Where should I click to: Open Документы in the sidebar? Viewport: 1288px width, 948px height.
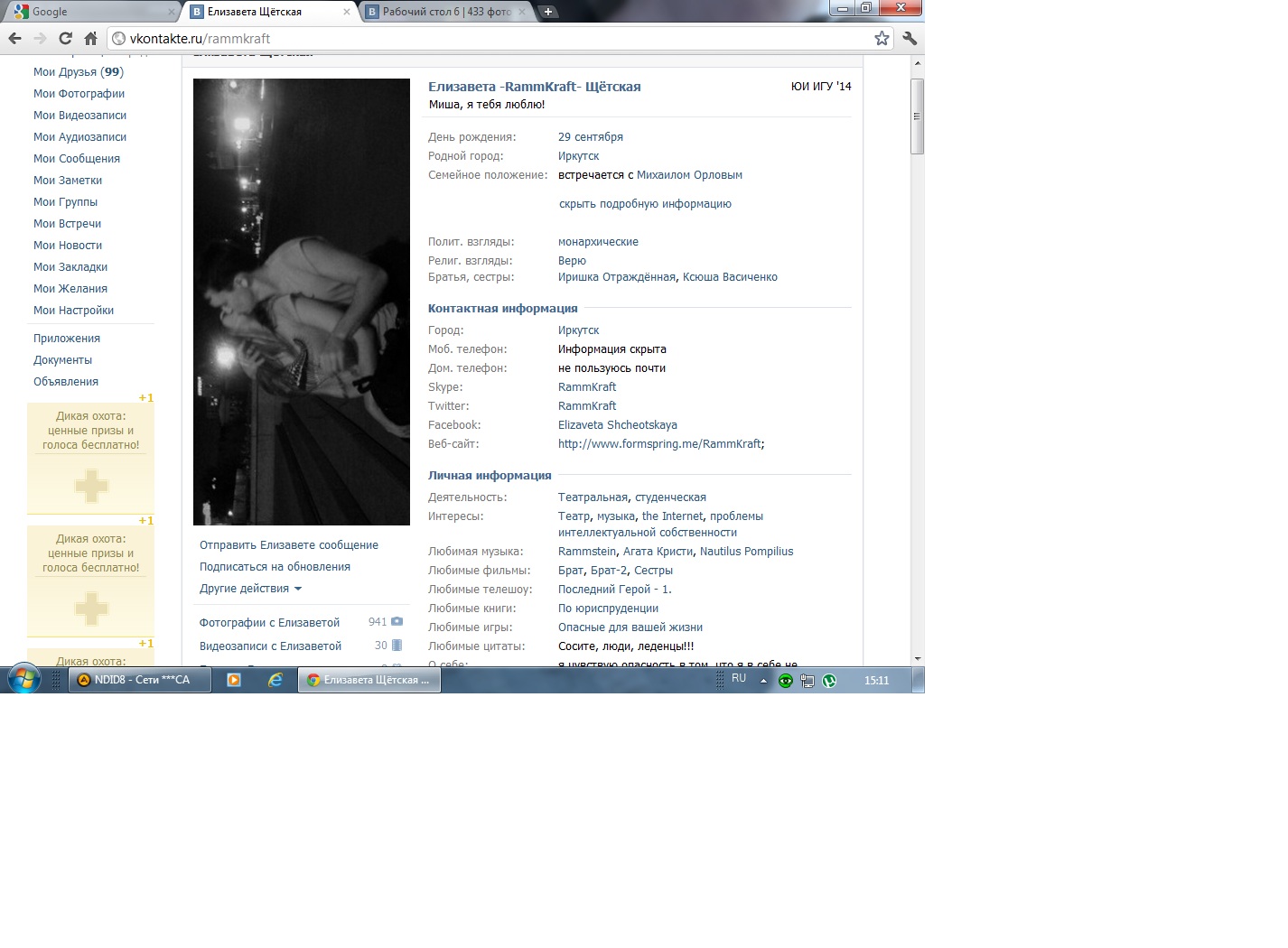tap(62, 360)
